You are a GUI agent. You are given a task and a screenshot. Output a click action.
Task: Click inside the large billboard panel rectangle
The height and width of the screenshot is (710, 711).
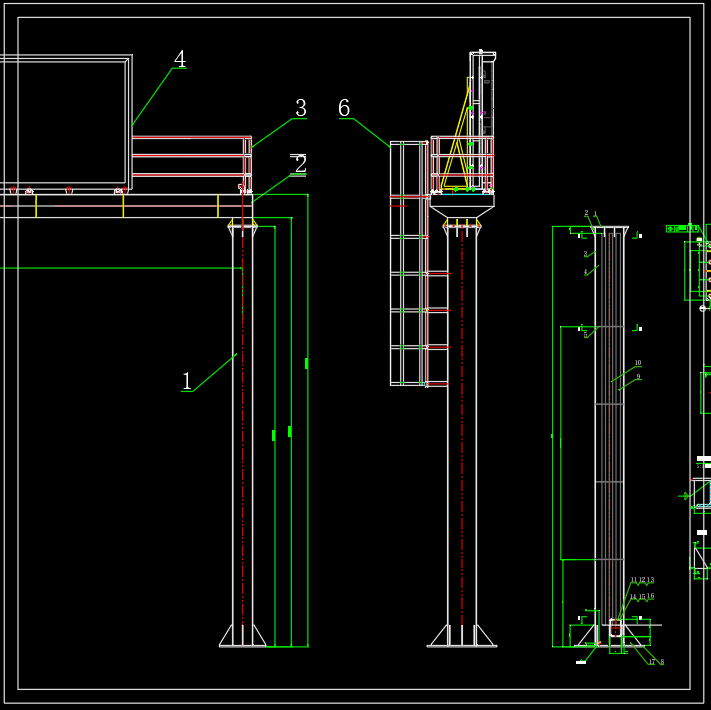(65, 120)
